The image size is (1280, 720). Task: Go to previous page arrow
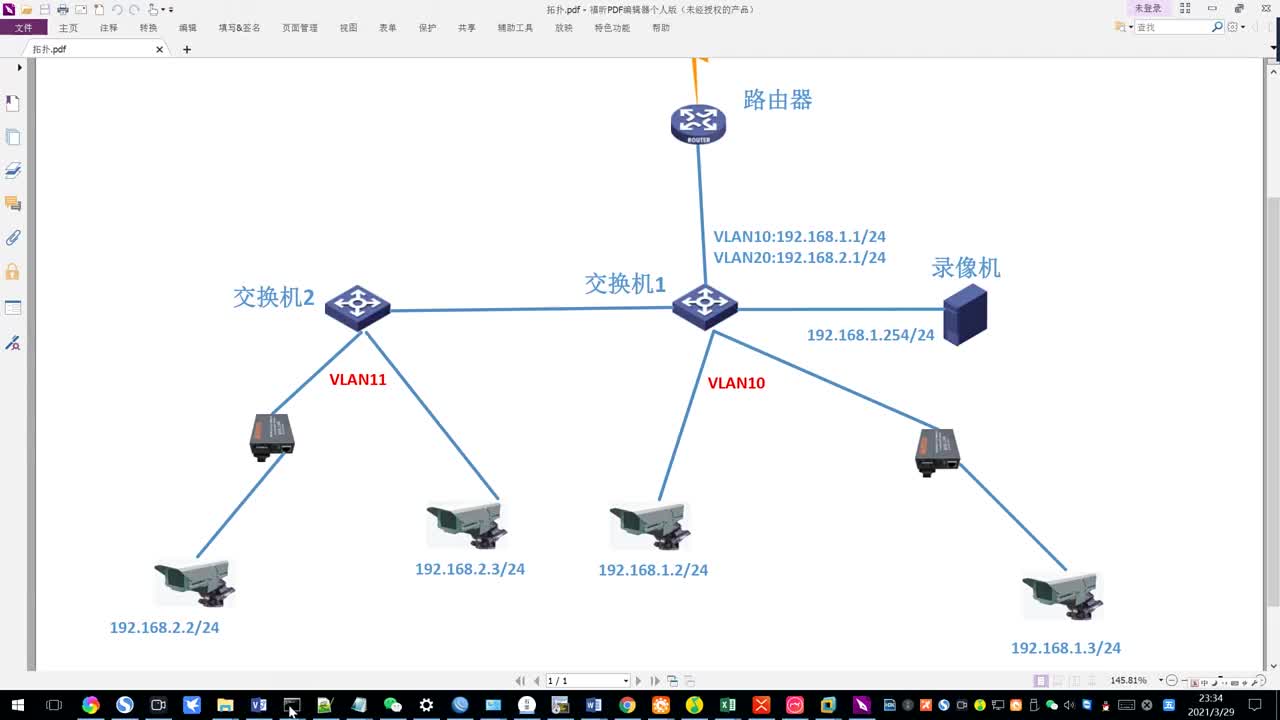tap(537, 681)
